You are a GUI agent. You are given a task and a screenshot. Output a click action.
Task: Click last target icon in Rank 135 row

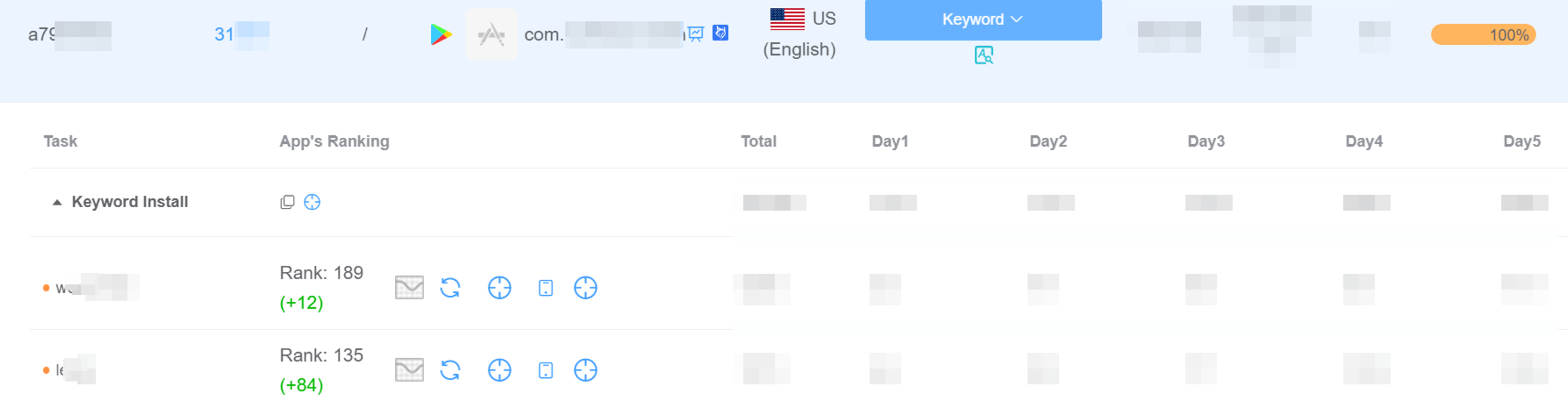pyautogui.click(x=585, y=370)
